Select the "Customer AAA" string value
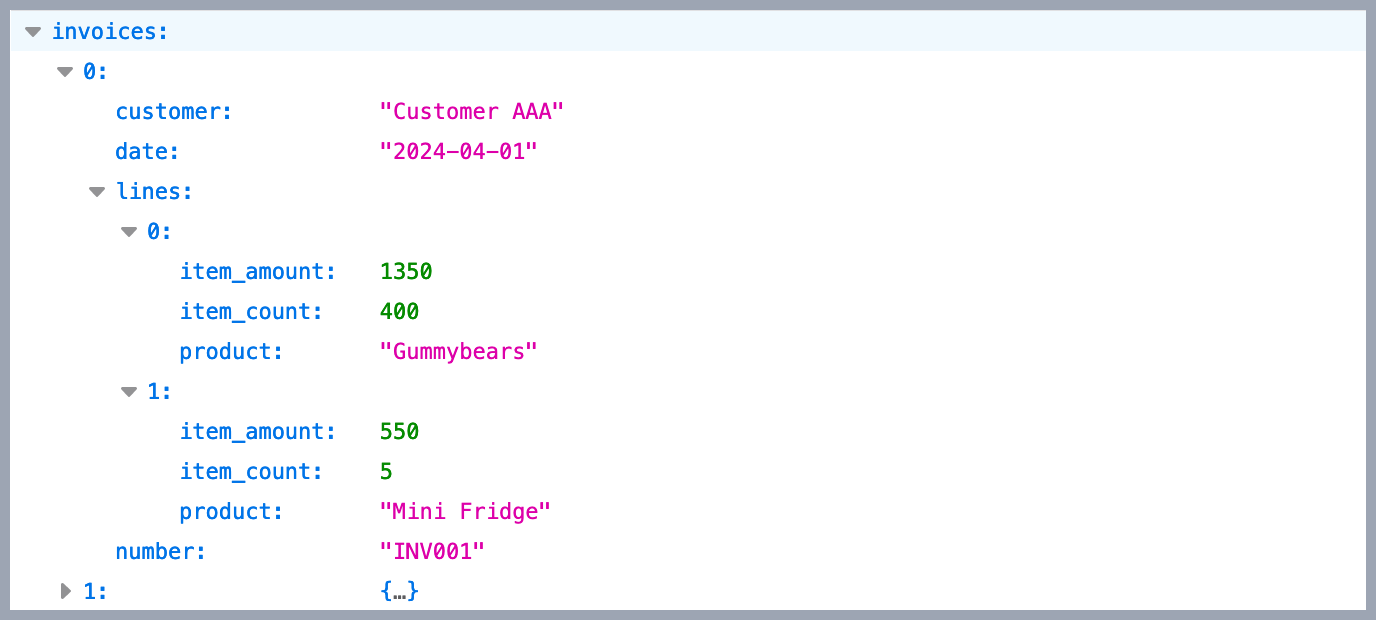The width and height of the screenshot is (1376, 620). pos(472,112)
